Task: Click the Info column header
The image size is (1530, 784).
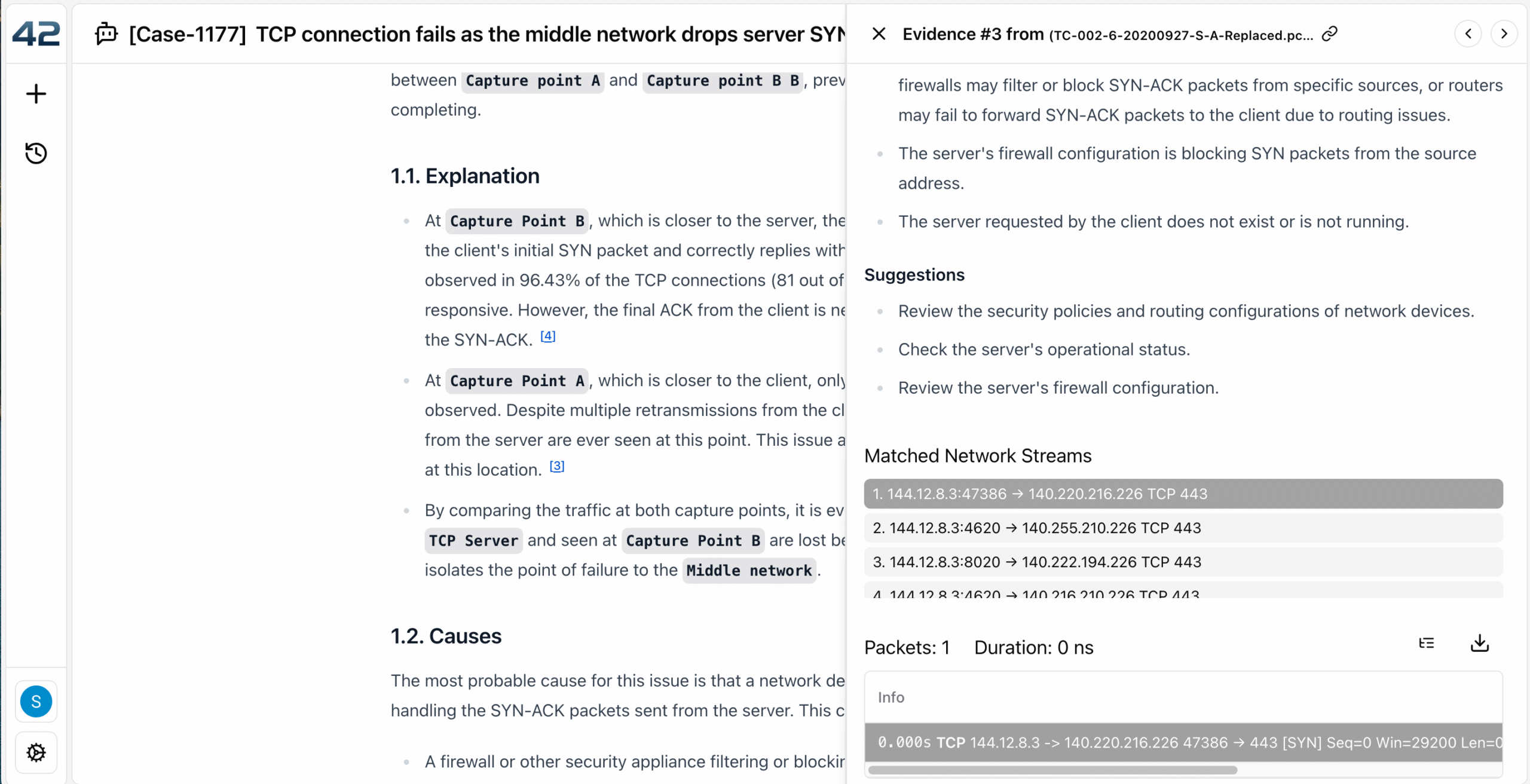Action: [x=891, y=697]
